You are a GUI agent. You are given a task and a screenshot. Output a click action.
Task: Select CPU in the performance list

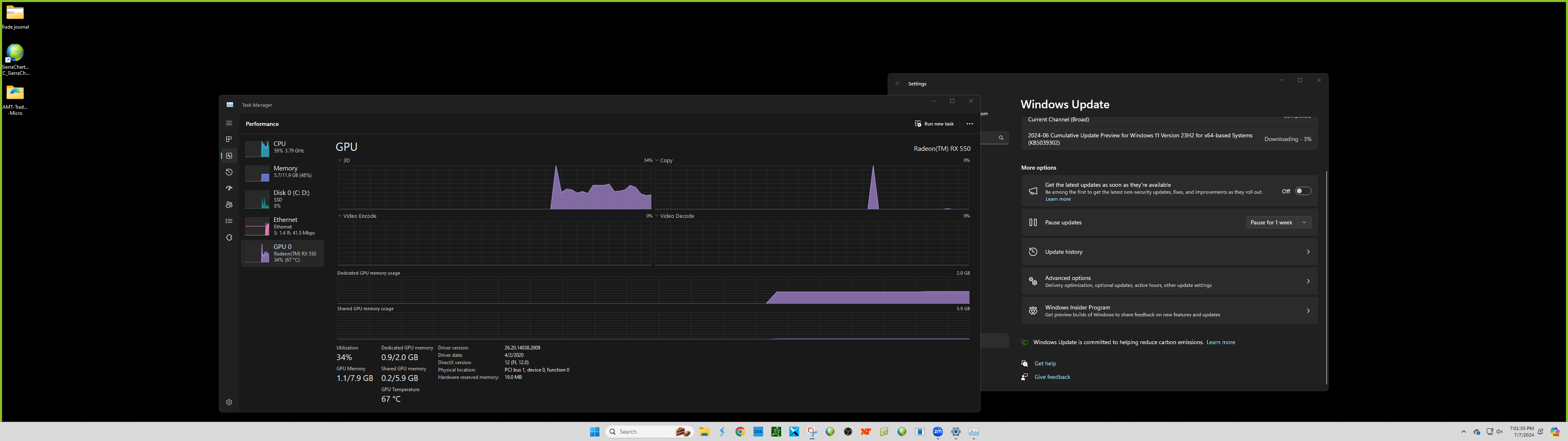pyautogui.click(x=283, y=148)
